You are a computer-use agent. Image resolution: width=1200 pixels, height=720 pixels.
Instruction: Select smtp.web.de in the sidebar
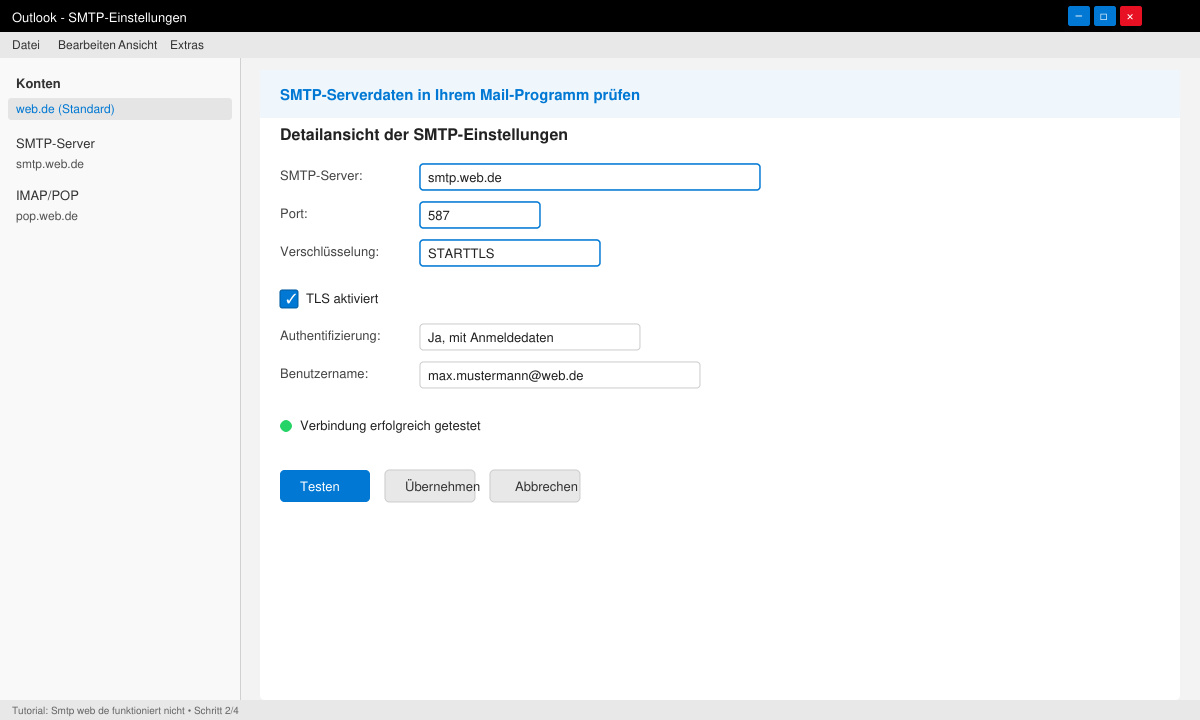pyautogui.click(x=50, y=164)
